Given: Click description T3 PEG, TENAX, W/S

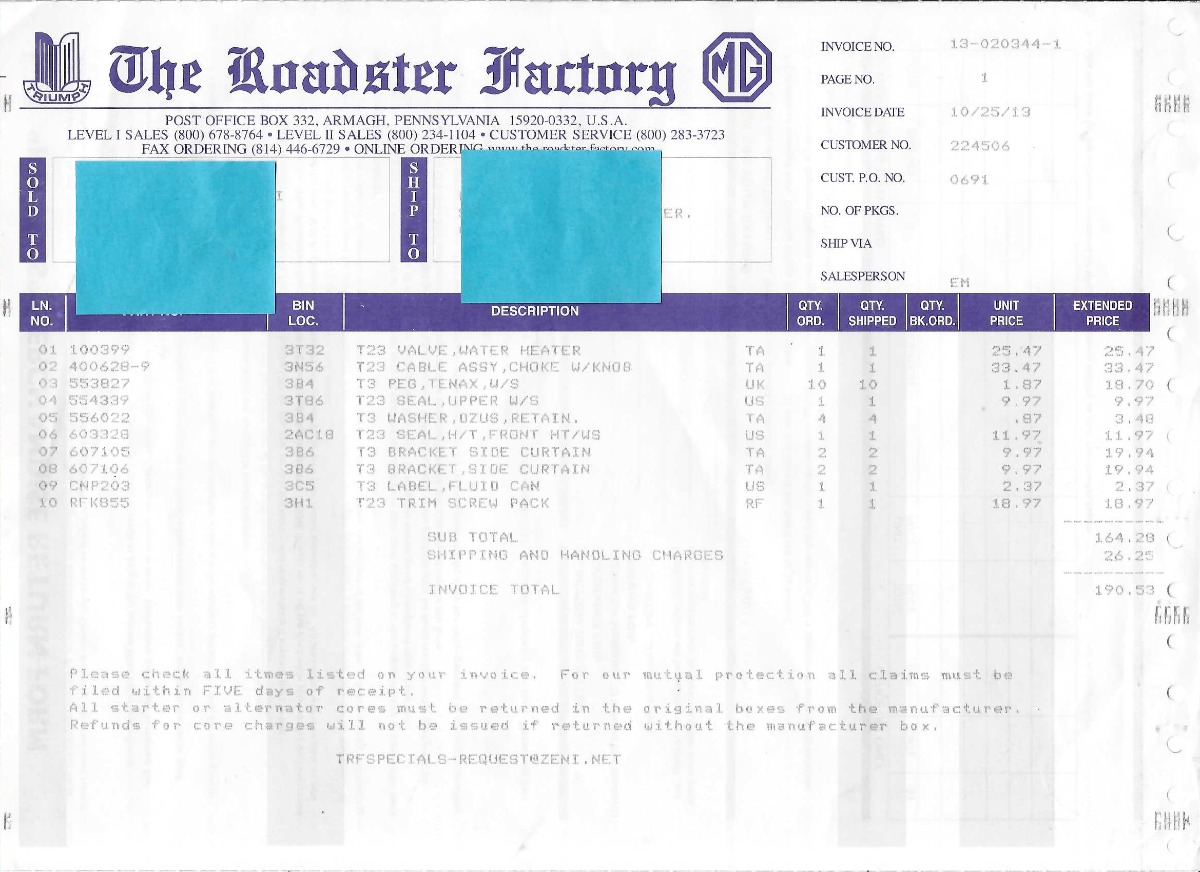Looking at the screenshot, I should (438, 384).
